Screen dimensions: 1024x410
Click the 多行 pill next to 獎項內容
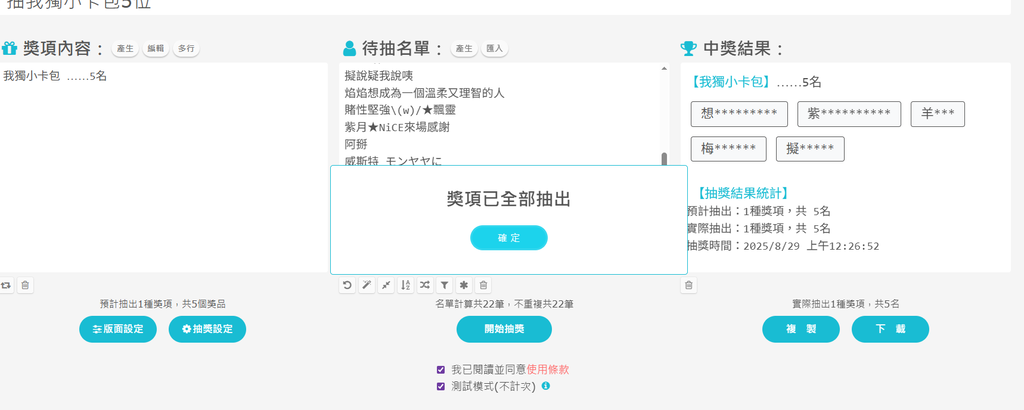pos(186,48)
